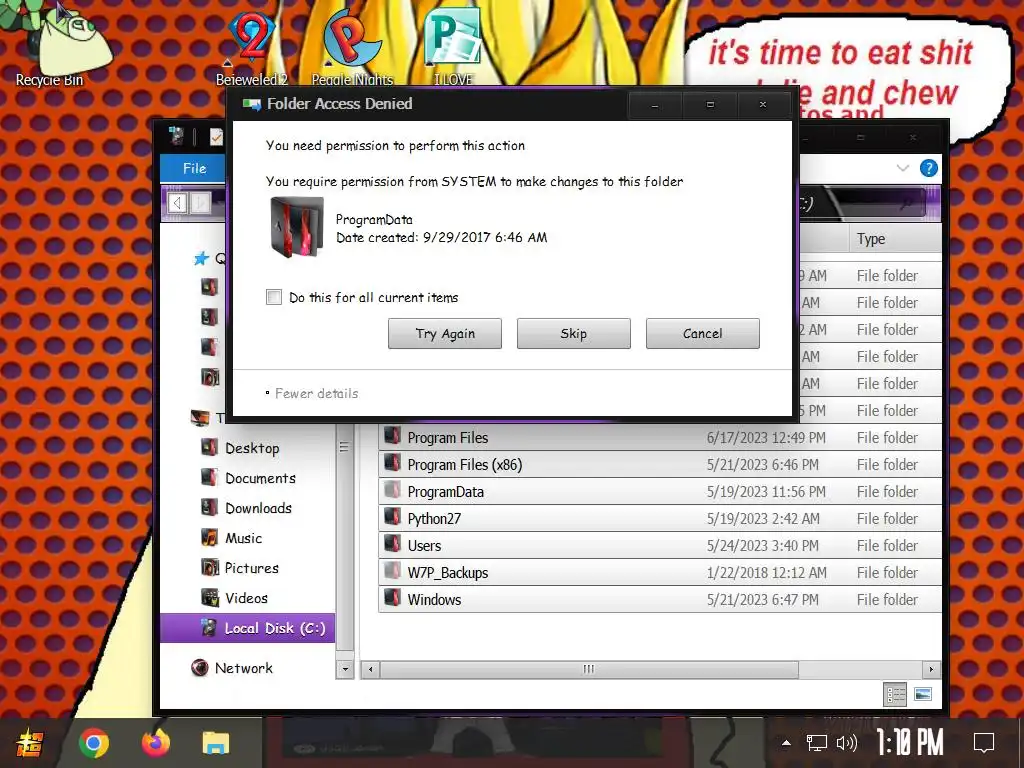Screen dimensions: 1024x768
Task: Click the navigation pane scroll down arrow
Action: [345, 669]
